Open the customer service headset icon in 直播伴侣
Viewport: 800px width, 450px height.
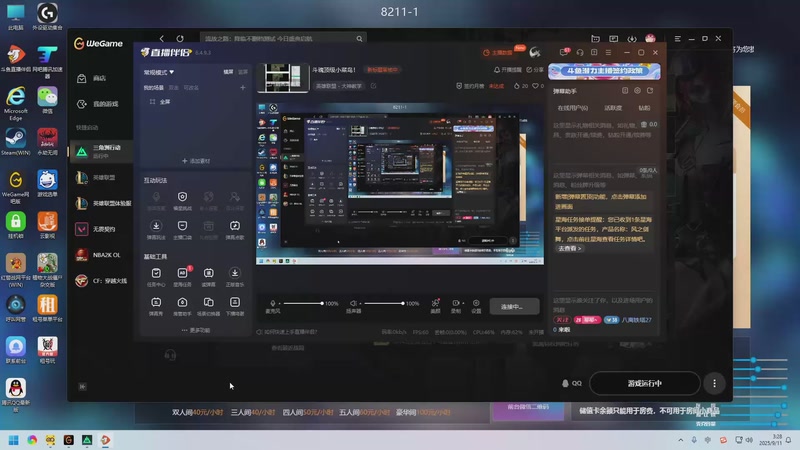coord(580,52)
